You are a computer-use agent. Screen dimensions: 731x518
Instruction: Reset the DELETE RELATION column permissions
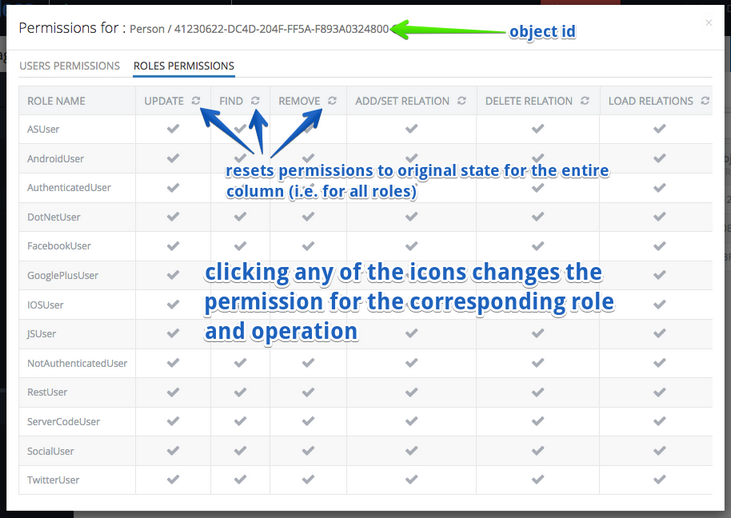[x=585, y=101]
